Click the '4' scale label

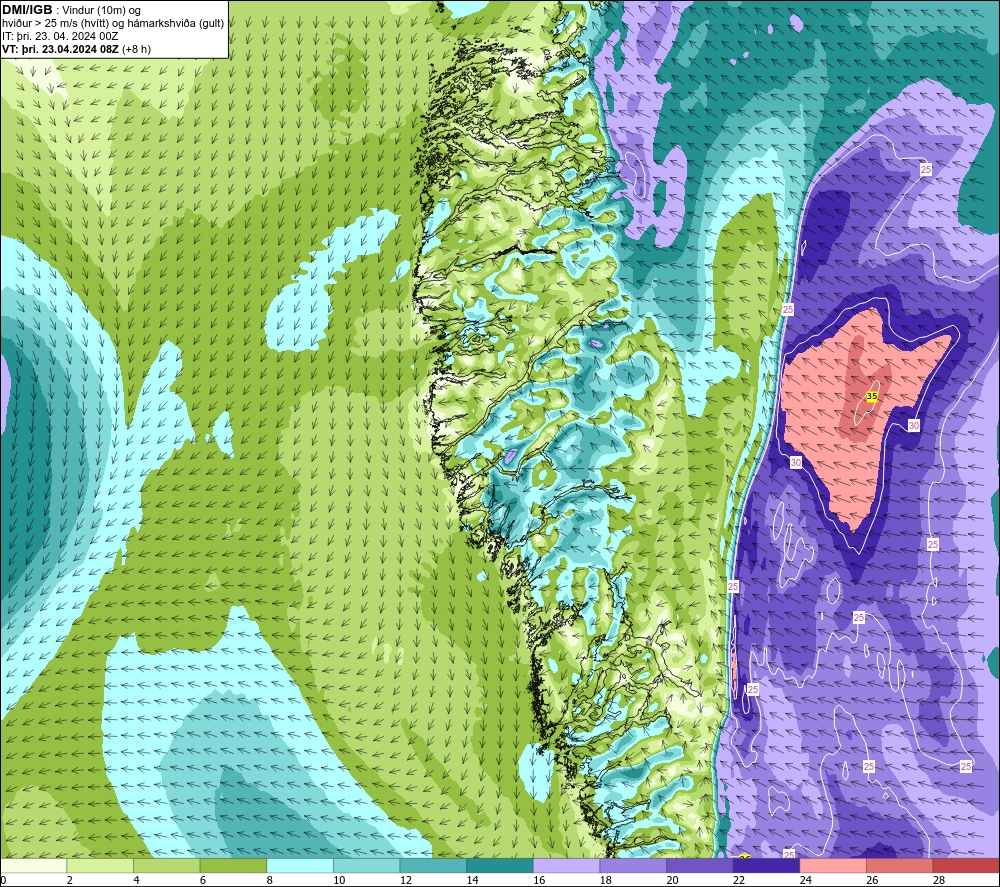[136, 880]
